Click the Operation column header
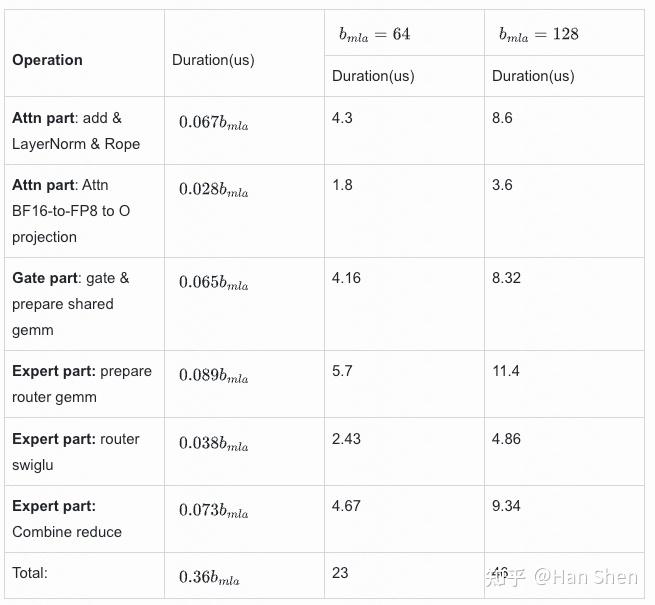The width and height of the screenshot is (655, 605). pyautogui.click(x=84, y=53)
